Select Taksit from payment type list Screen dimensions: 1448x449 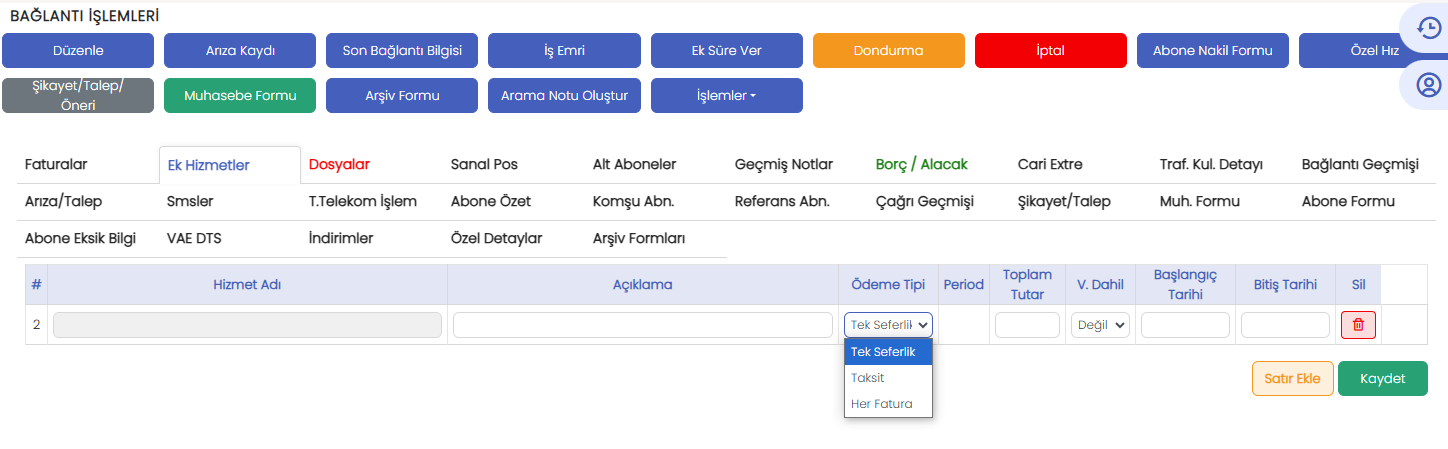point(868,378)
